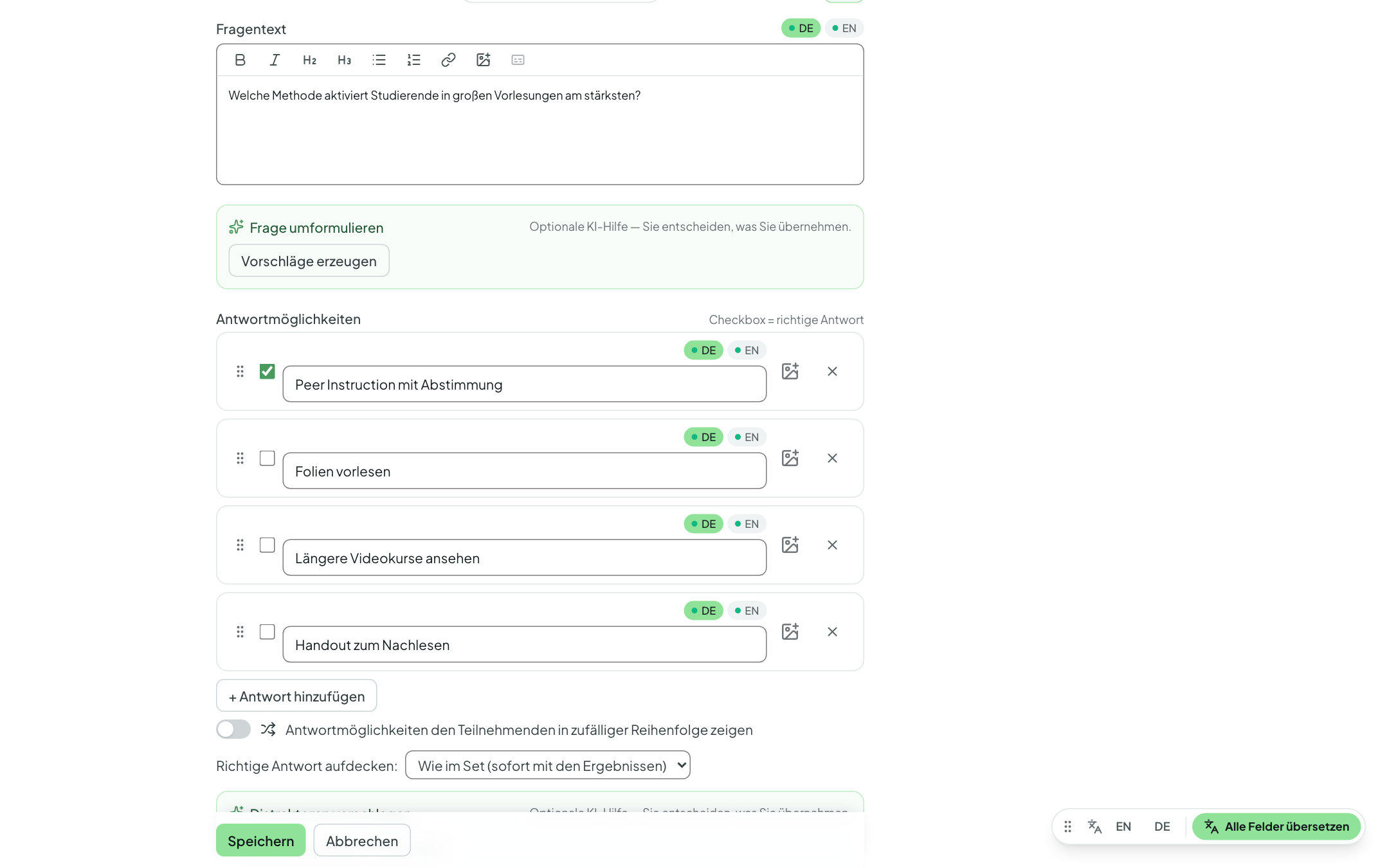The image size is (1389, 868).
Task: Click into the Fragentext editor text area
Action: [x=540, y=130]
